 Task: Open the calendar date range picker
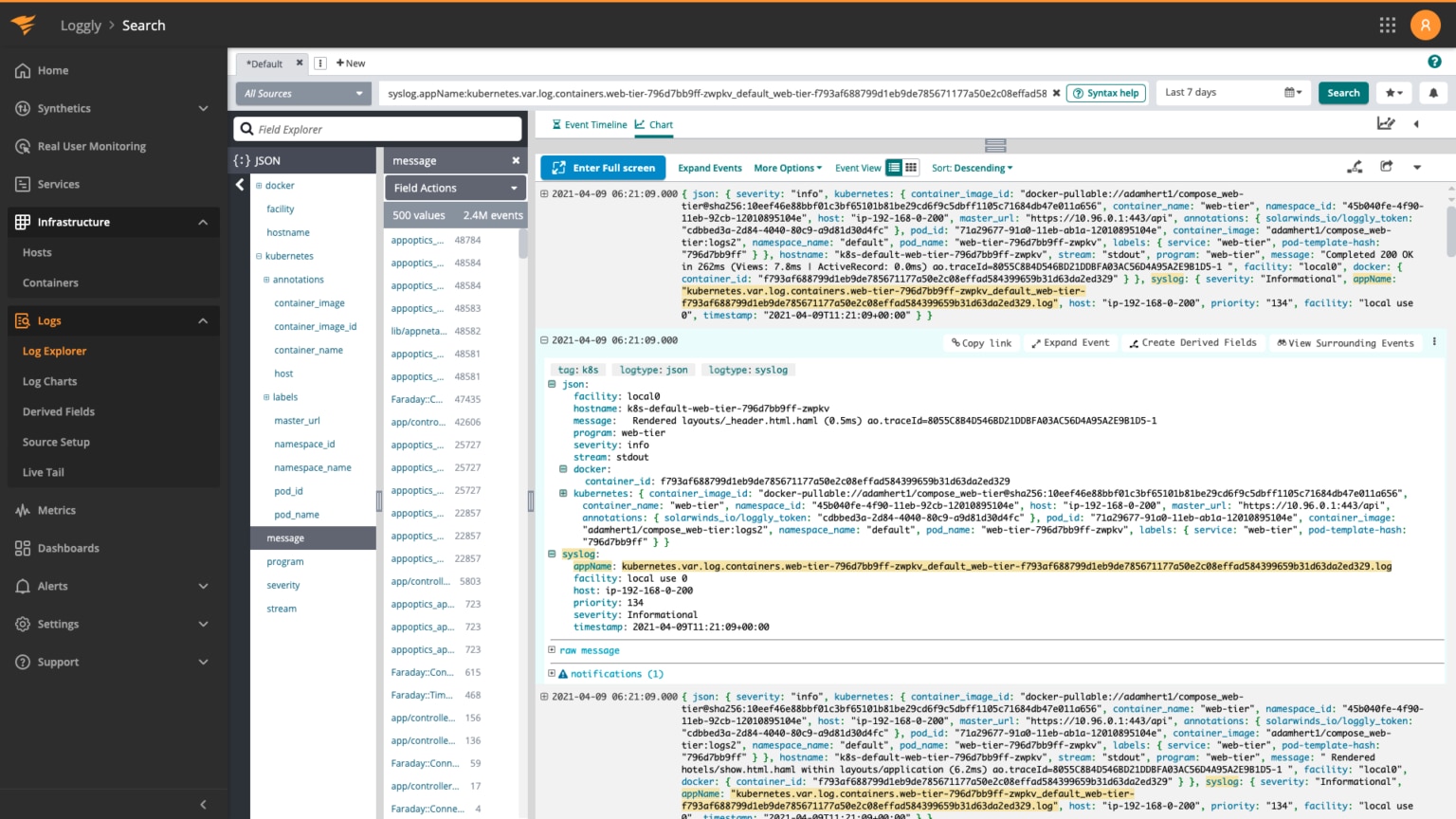point(1292,93)
